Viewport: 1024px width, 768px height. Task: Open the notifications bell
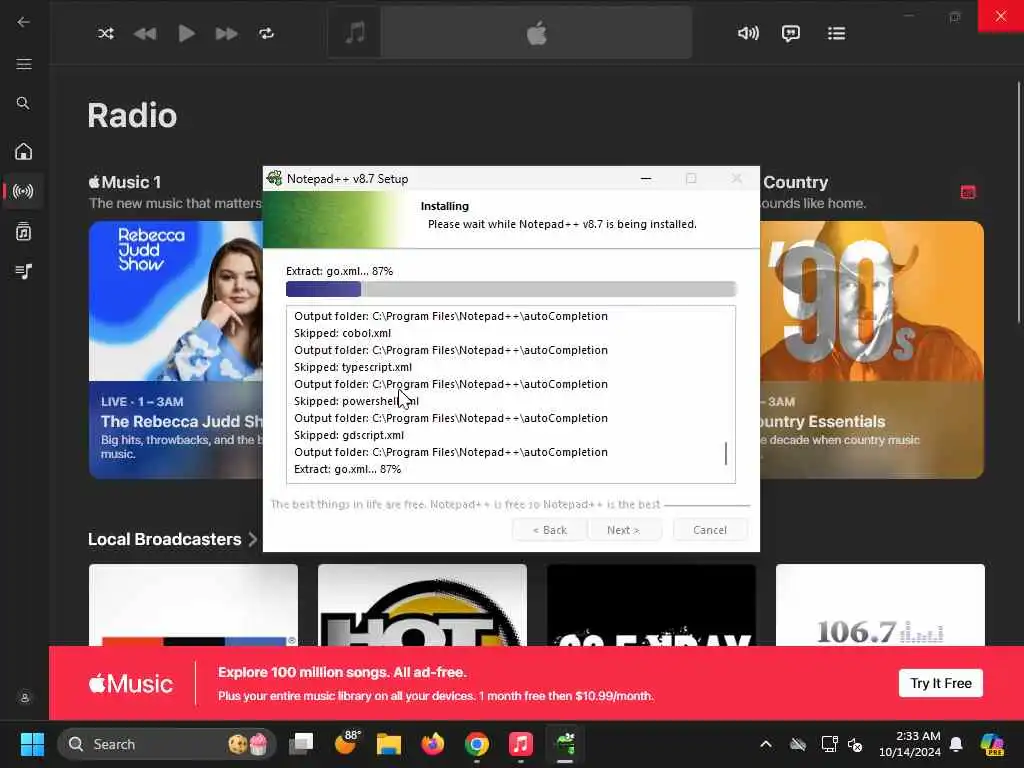click(x=956, y=744)
